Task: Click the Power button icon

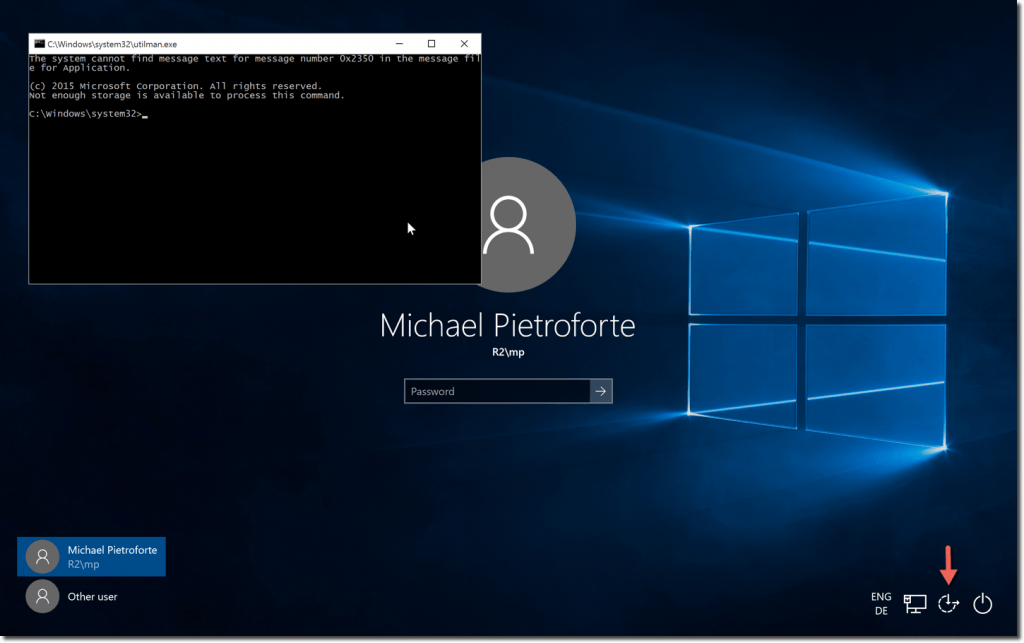Action: [983, 603]
